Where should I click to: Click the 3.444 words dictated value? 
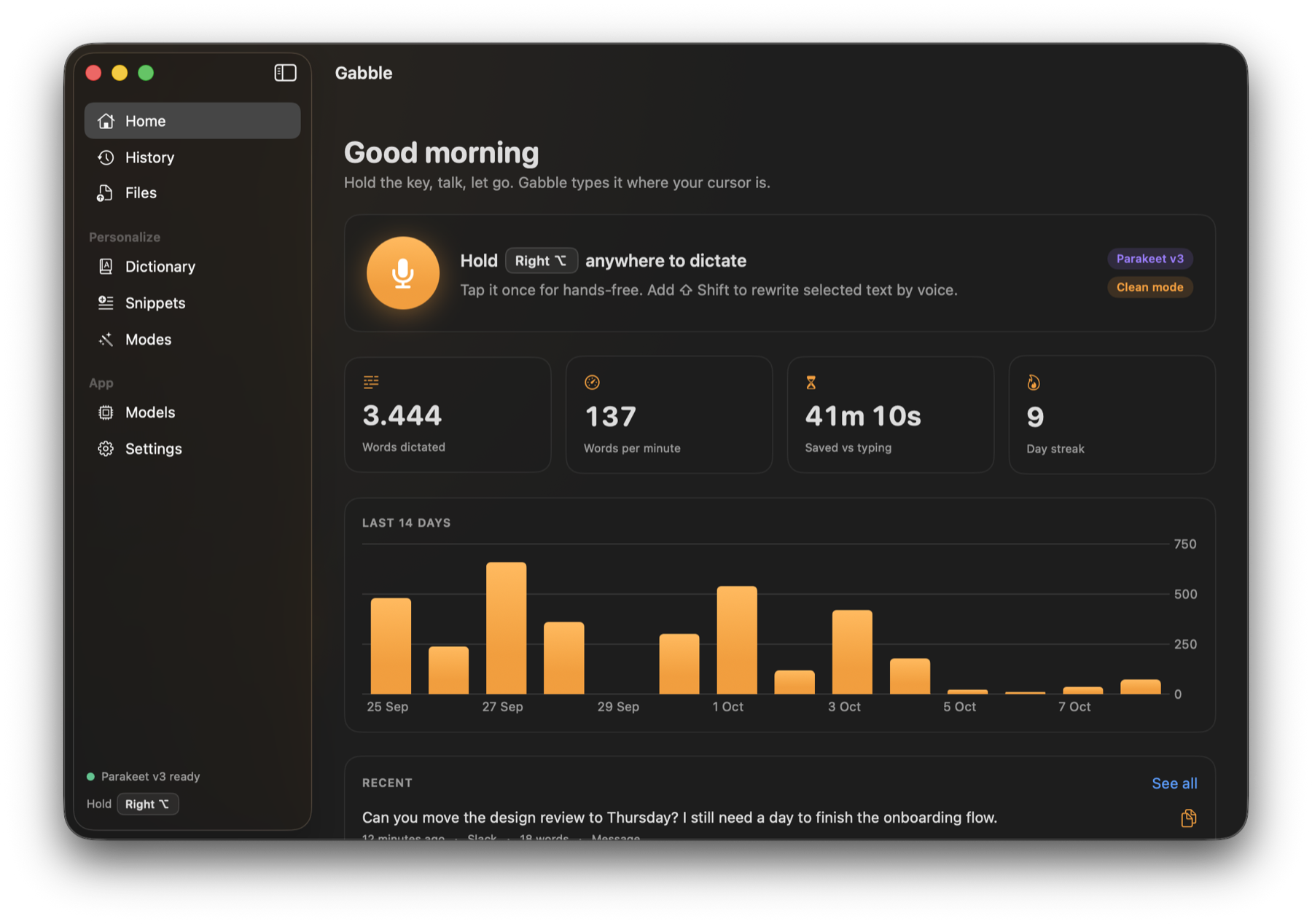pos(402,415)
